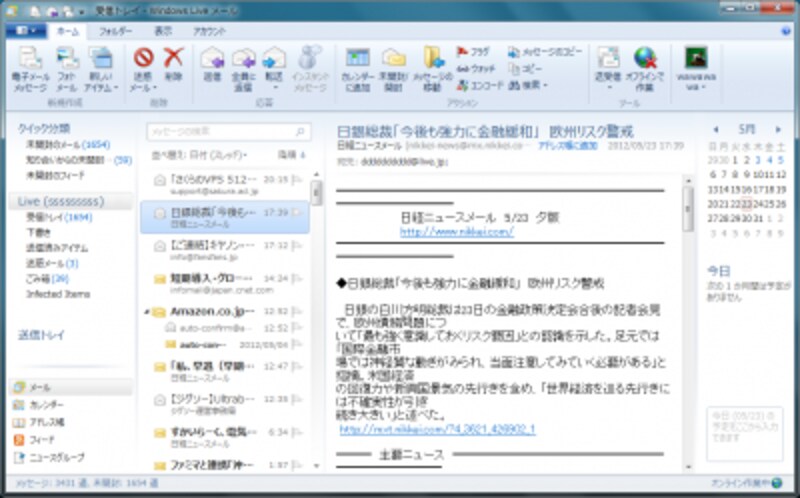Click the magnifier icon in message search box
The width and height of the screenshot is (800, 498).
pos(301,132)
